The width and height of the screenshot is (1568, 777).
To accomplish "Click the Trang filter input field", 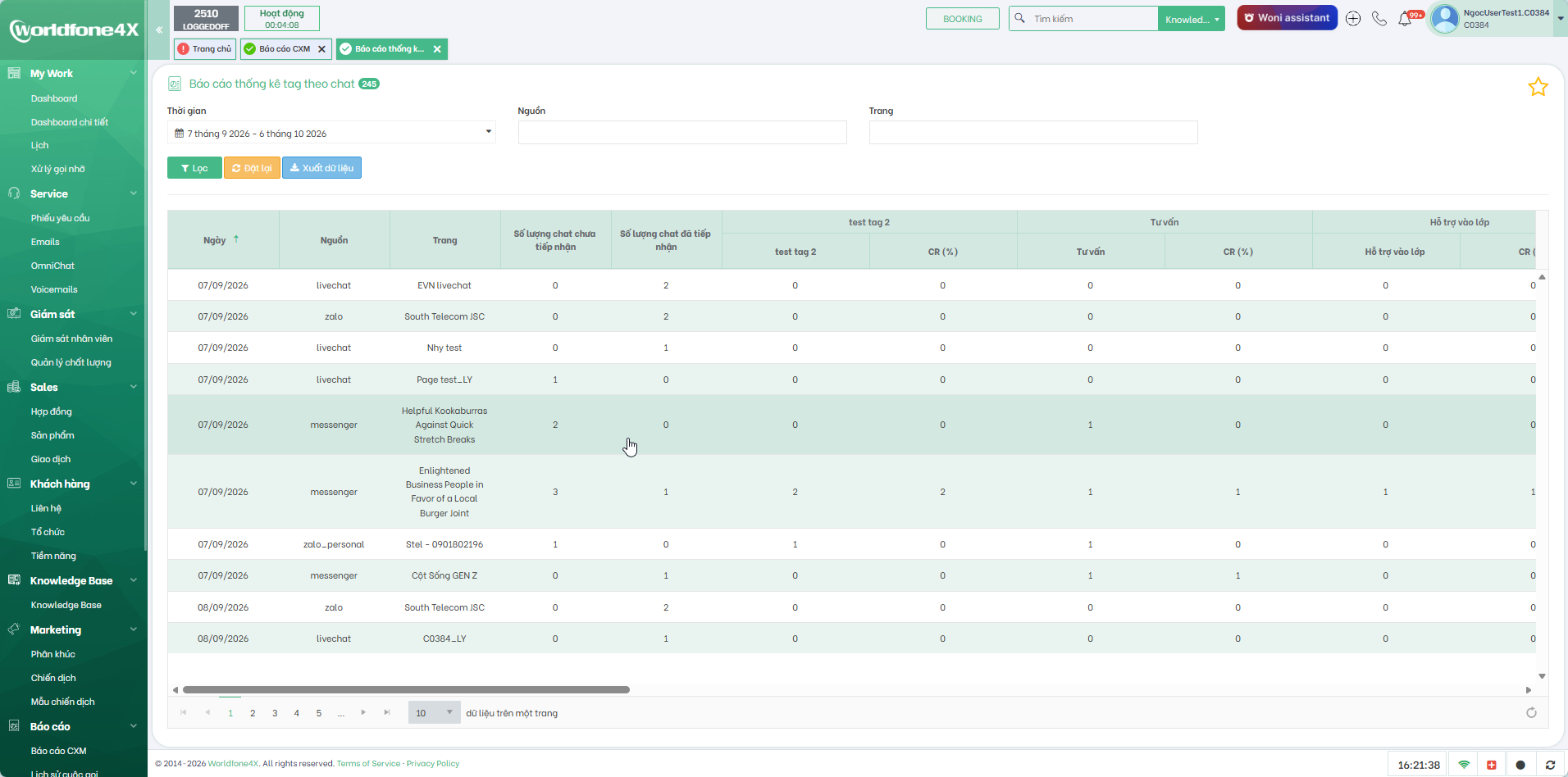I will [1033, 133].
